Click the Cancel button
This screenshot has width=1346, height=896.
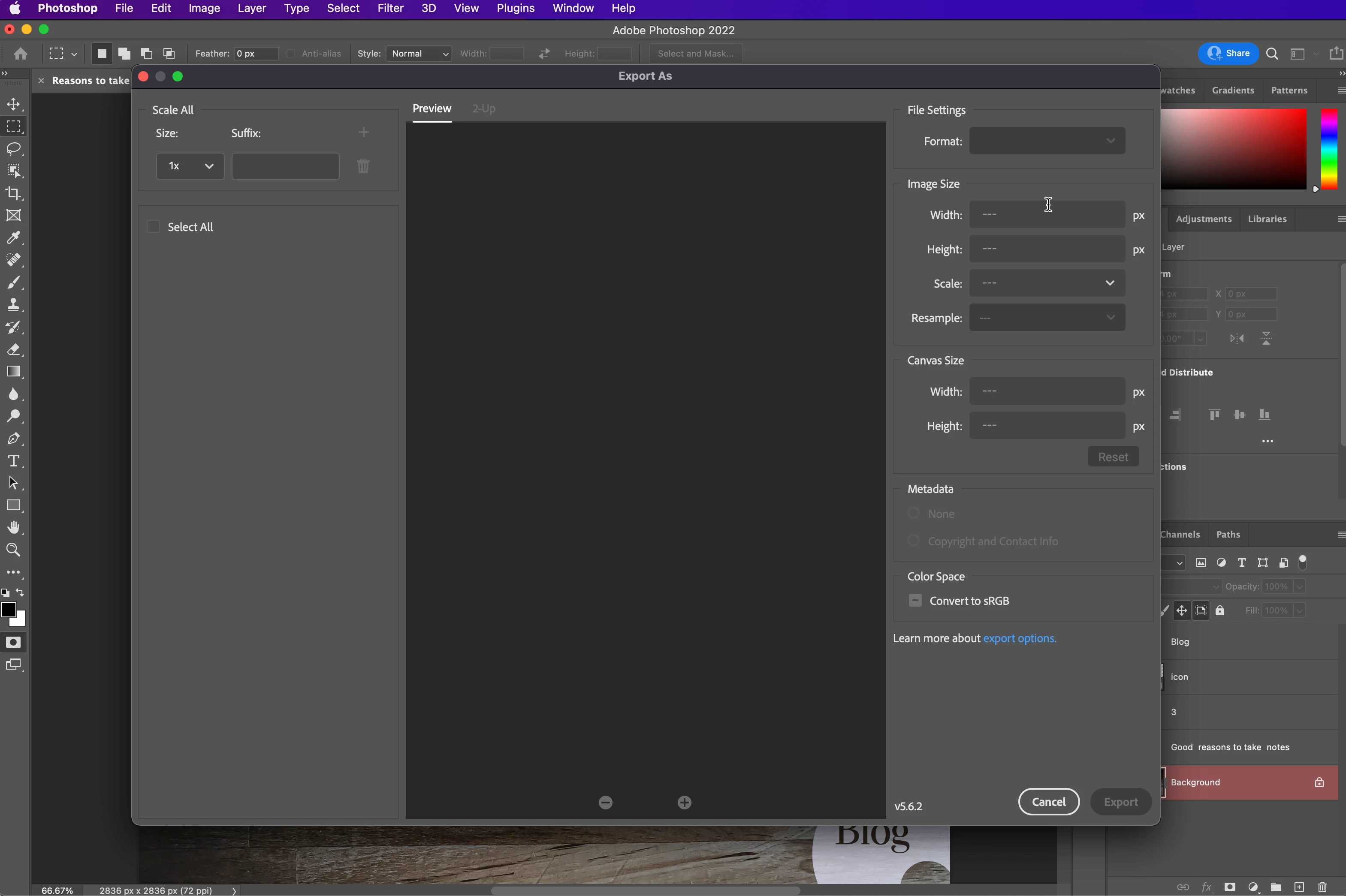pyautogui.click(x=1048, y=802)
